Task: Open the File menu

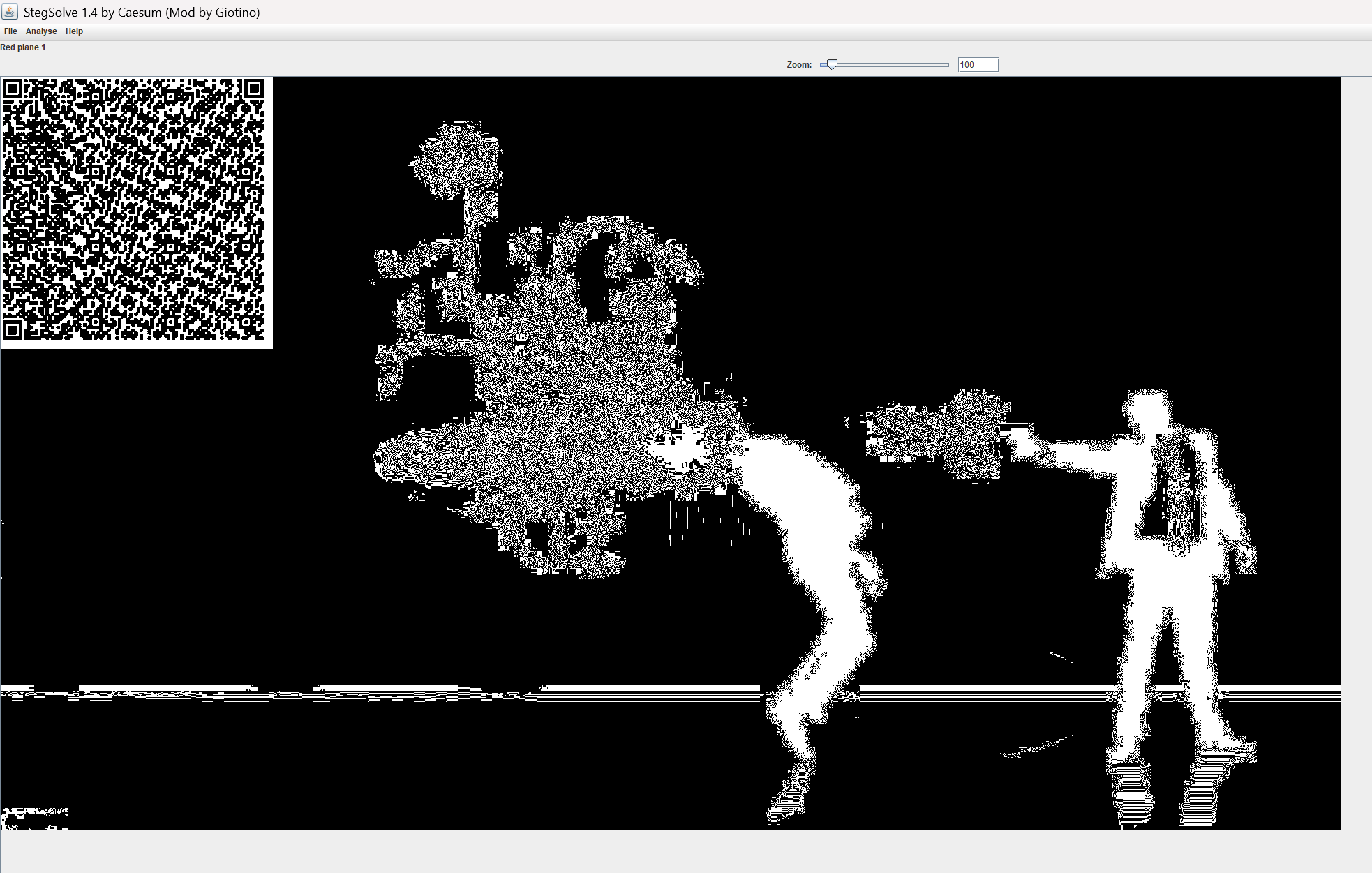Action: pos(10,31)
